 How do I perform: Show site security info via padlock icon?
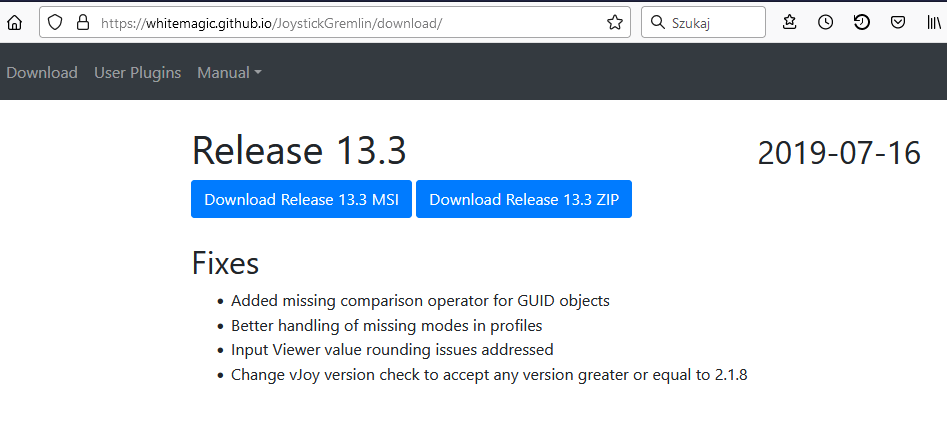pos(83,22)
